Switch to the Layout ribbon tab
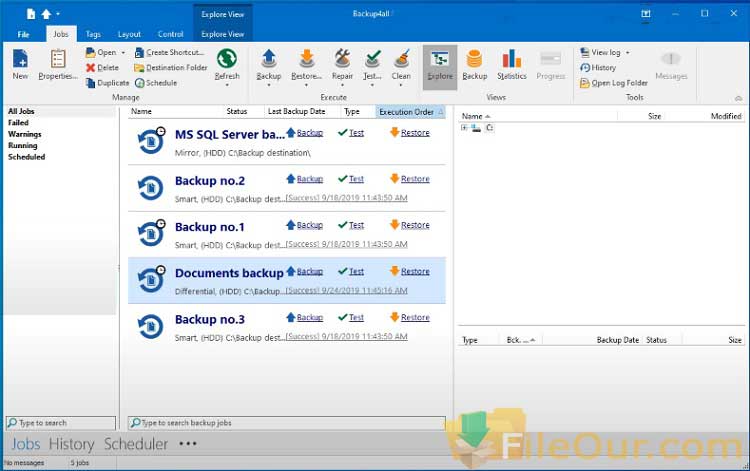 (129, 34)
